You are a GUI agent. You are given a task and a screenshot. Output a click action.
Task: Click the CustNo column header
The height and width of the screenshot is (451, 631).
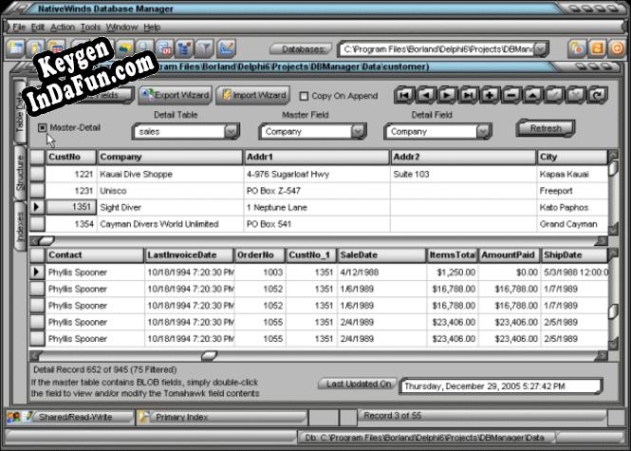coord(71,157)
